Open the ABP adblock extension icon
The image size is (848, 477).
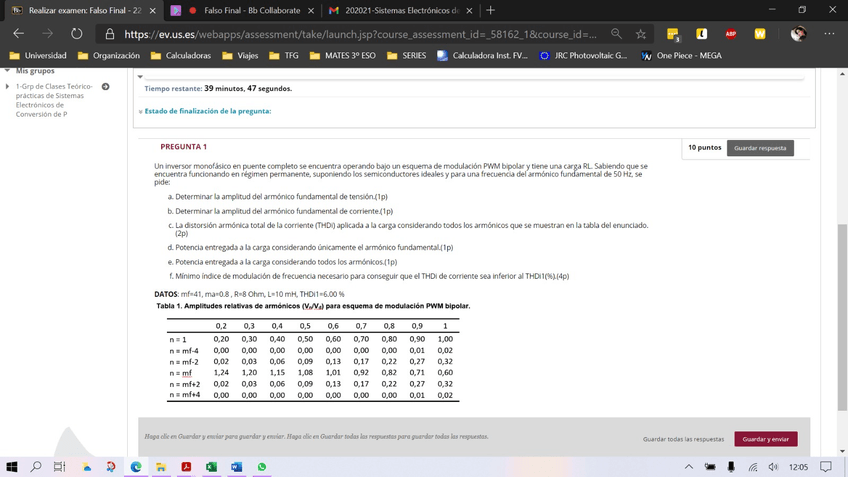point(731,34)
